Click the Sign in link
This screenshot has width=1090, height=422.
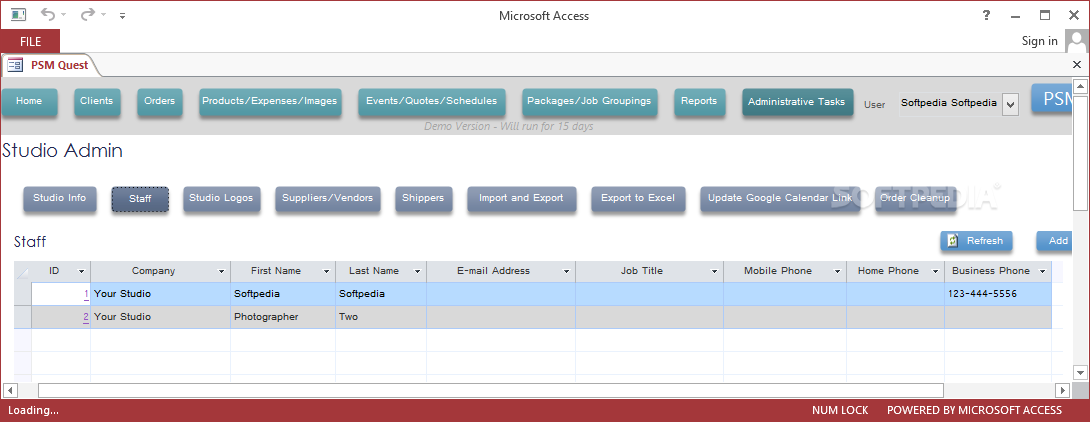1039,41
